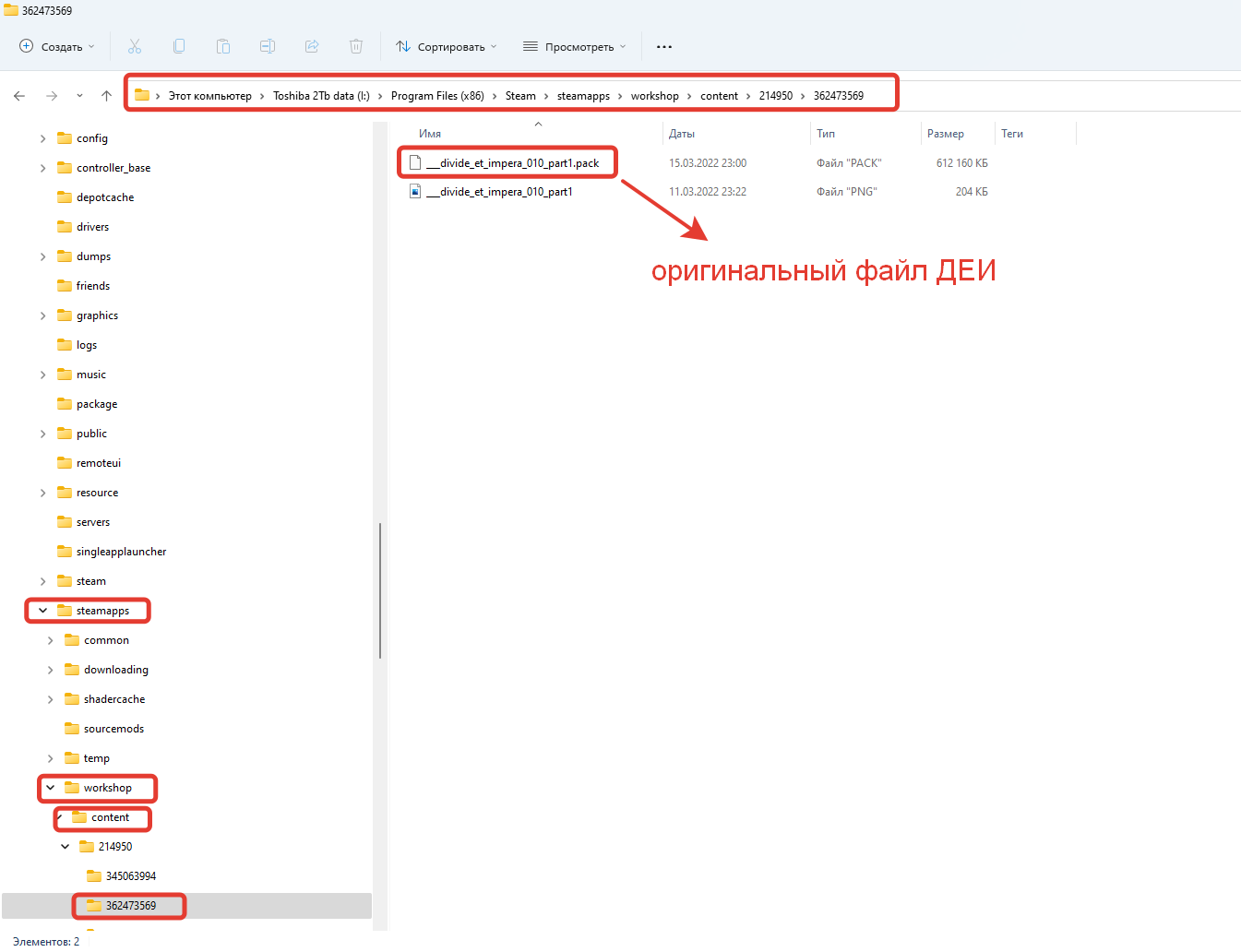Open the three-dots more options menu
The height and width of the screenshot is (952, 1241).
point(664,46)
